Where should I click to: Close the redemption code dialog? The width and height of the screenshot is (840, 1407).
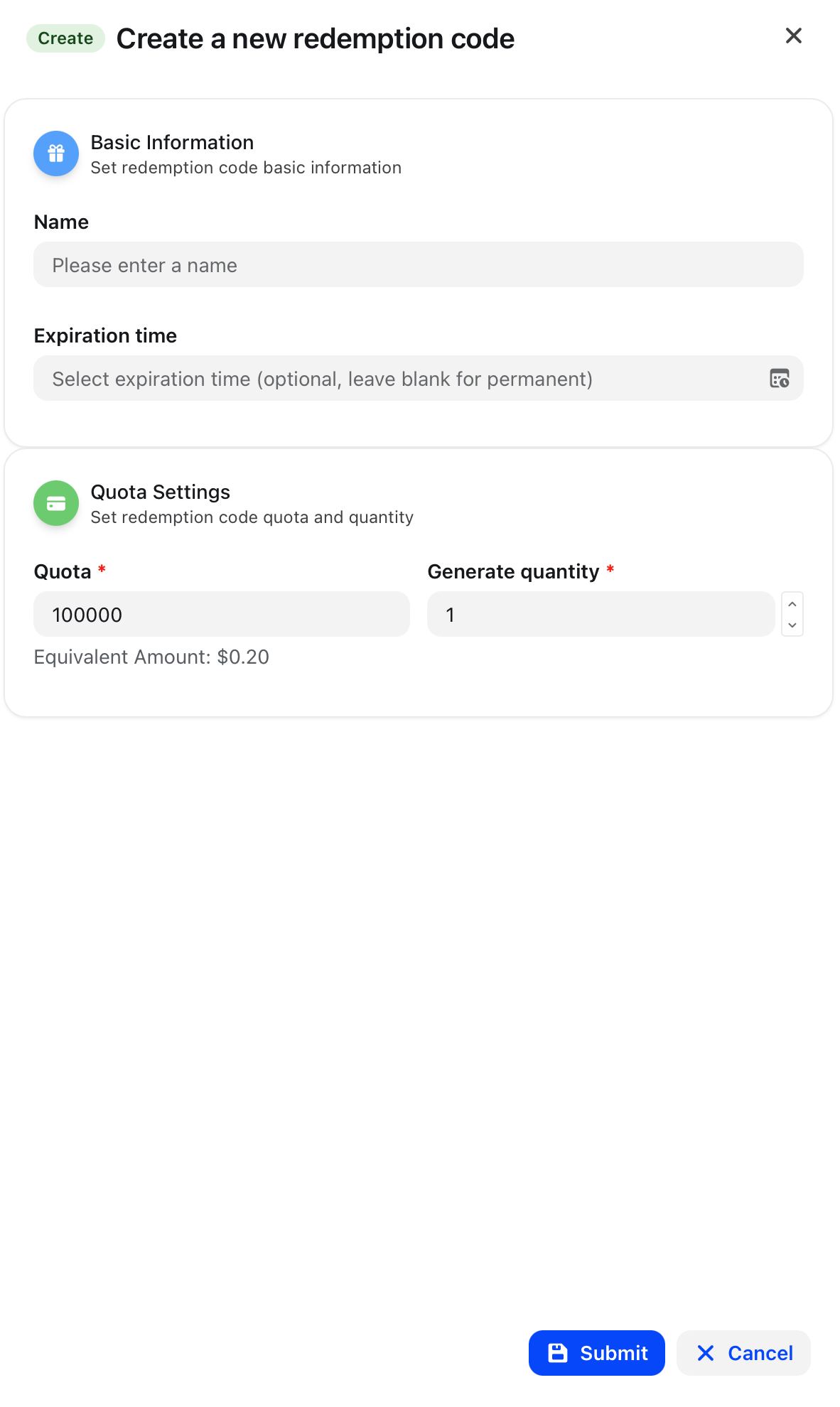[x=793, y=36]
